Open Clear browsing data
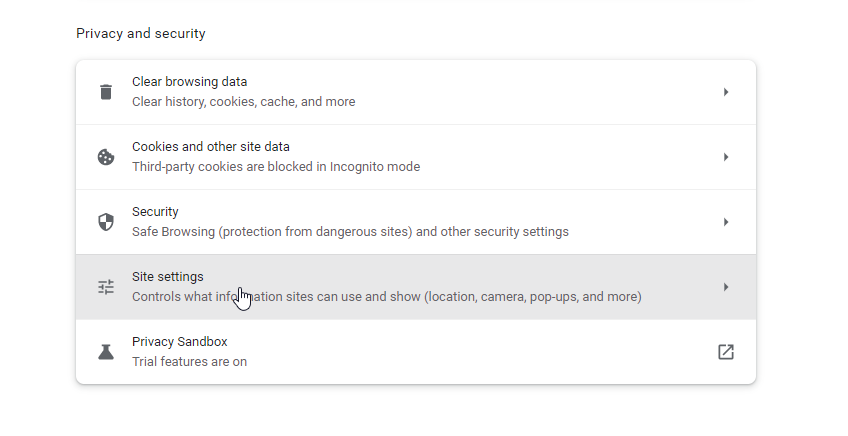The height and width of the screenshot is (436, 848). coord(190,82)
